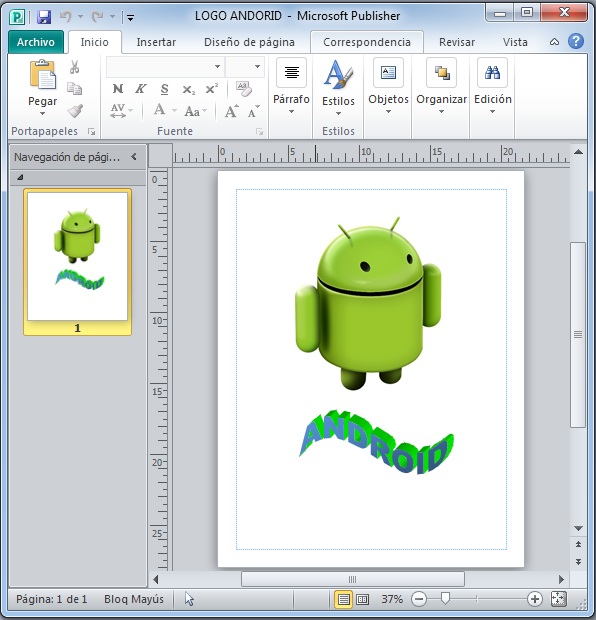The image size is (596, 620).
Task: Click the Character Spacing AV icon
Action: click(x=118, y=111)
